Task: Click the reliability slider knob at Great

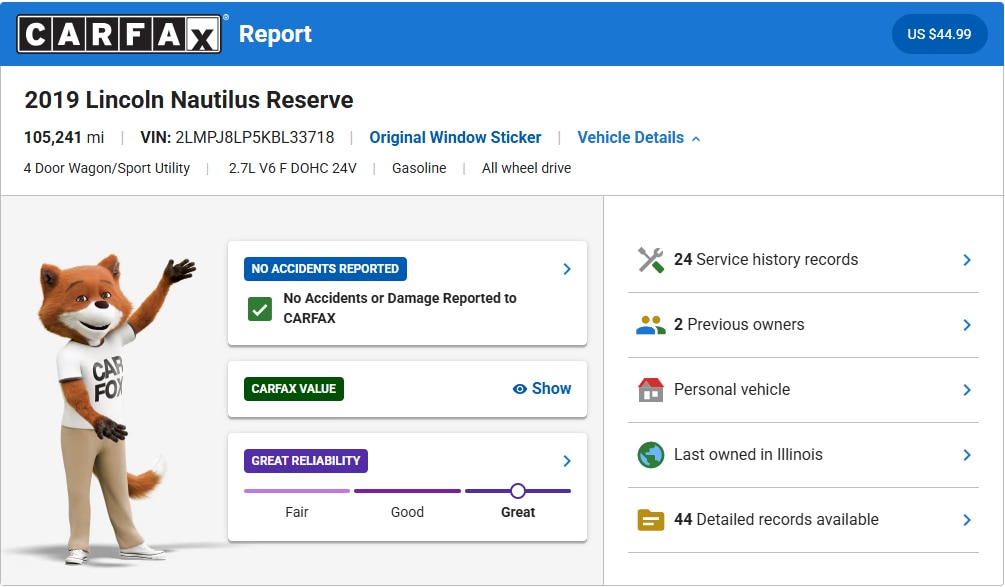Action: (x=517, y=491)
